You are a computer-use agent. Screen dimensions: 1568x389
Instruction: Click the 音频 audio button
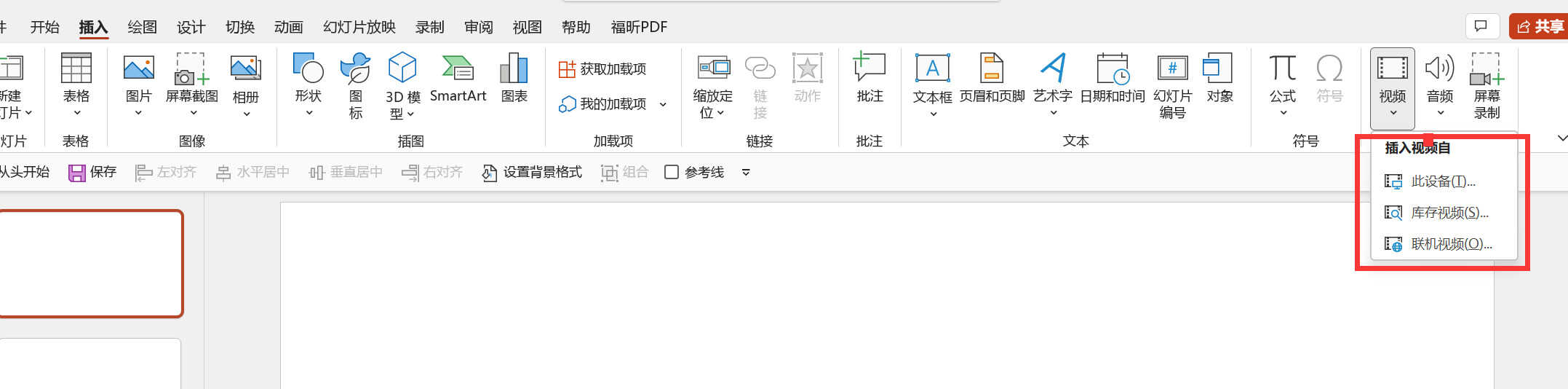click(1440, 85)
